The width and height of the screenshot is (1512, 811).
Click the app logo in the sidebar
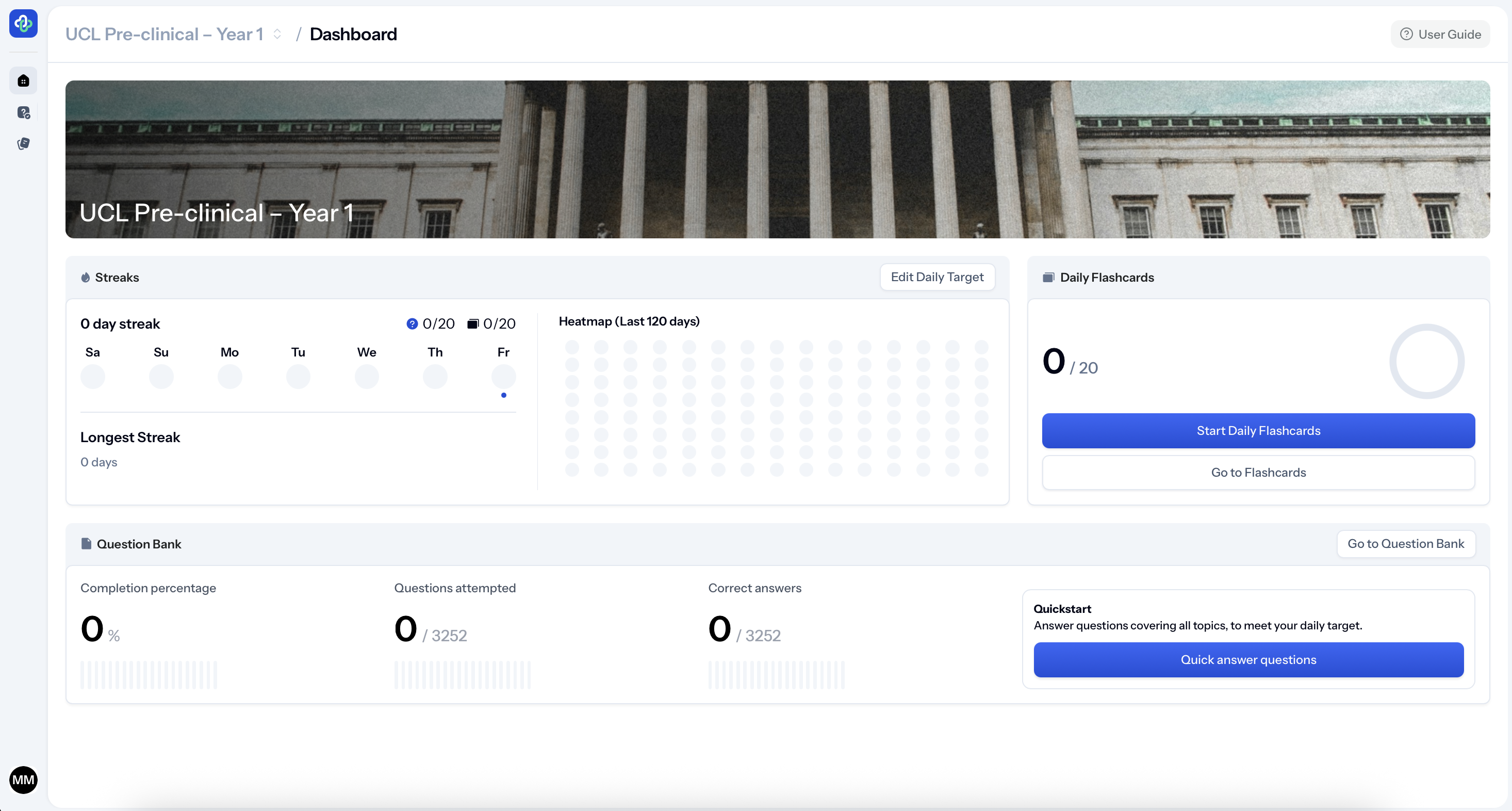pyautogui.click(x=24, y=24)
